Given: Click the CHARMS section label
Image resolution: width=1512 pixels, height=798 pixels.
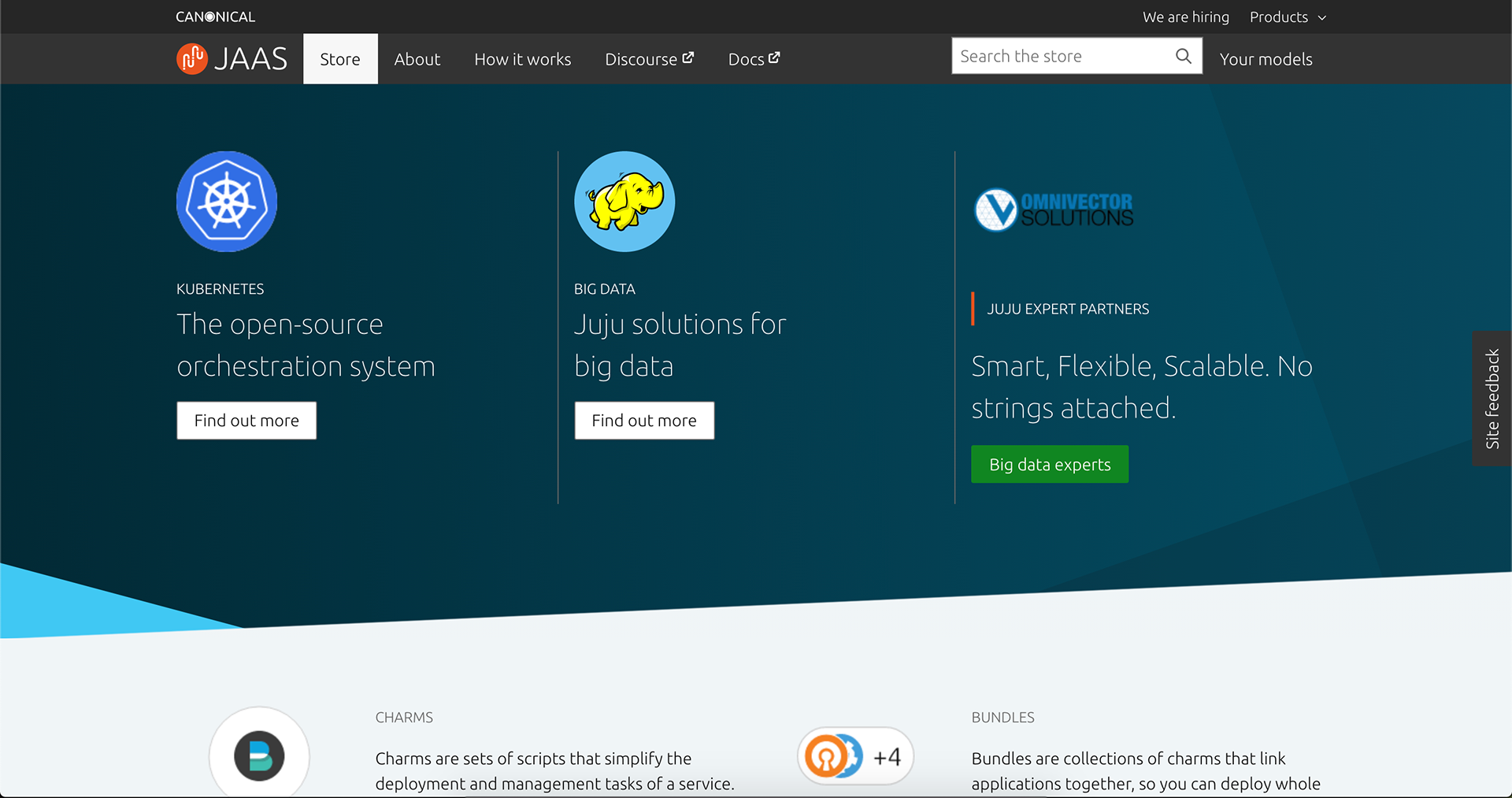Looking at the screenshot, I should coord(404,718).
